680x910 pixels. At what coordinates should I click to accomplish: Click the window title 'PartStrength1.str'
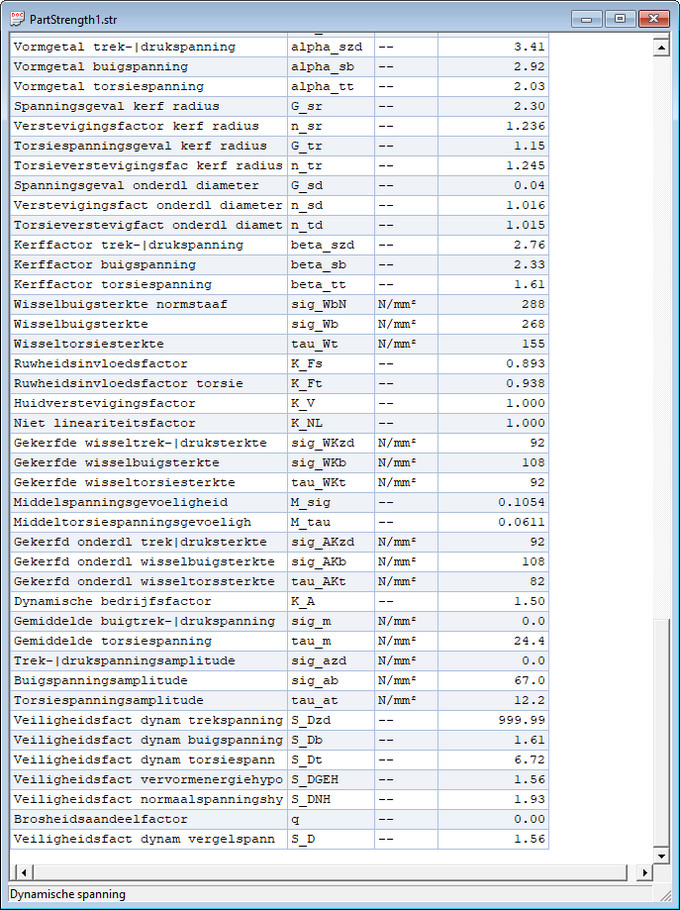(73, 20)
